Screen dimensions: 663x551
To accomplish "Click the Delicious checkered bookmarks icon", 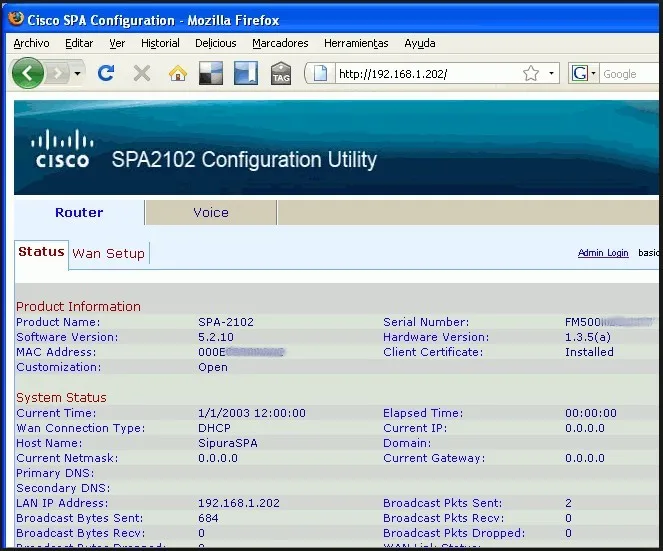I will 211,73.
